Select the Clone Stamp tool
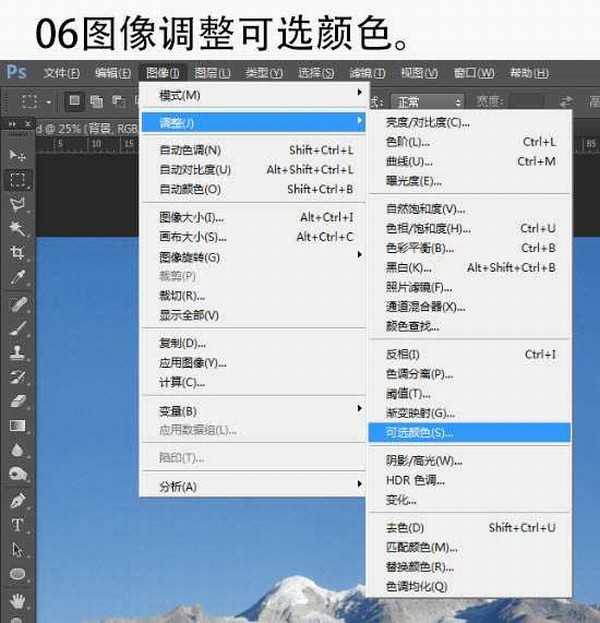 (x=17, y=352)
